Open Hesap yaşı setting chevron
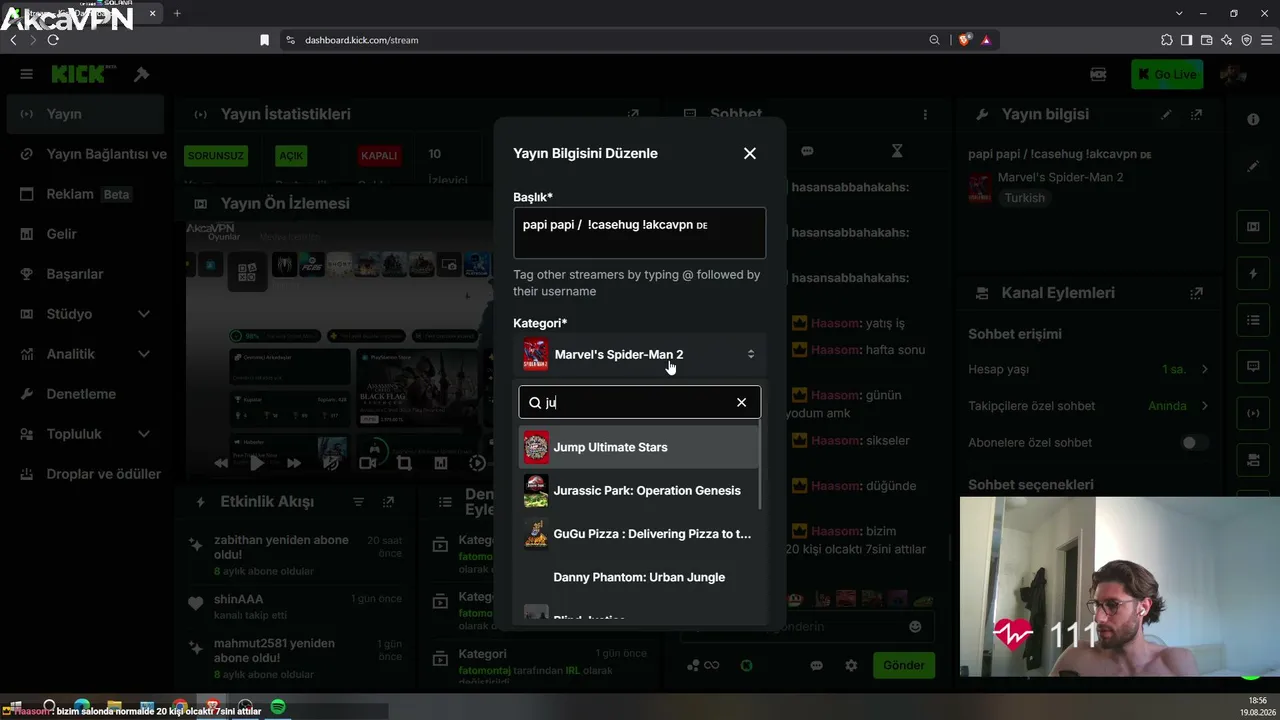Screen dimensions: 1280x720 [x=1205, y=369]
